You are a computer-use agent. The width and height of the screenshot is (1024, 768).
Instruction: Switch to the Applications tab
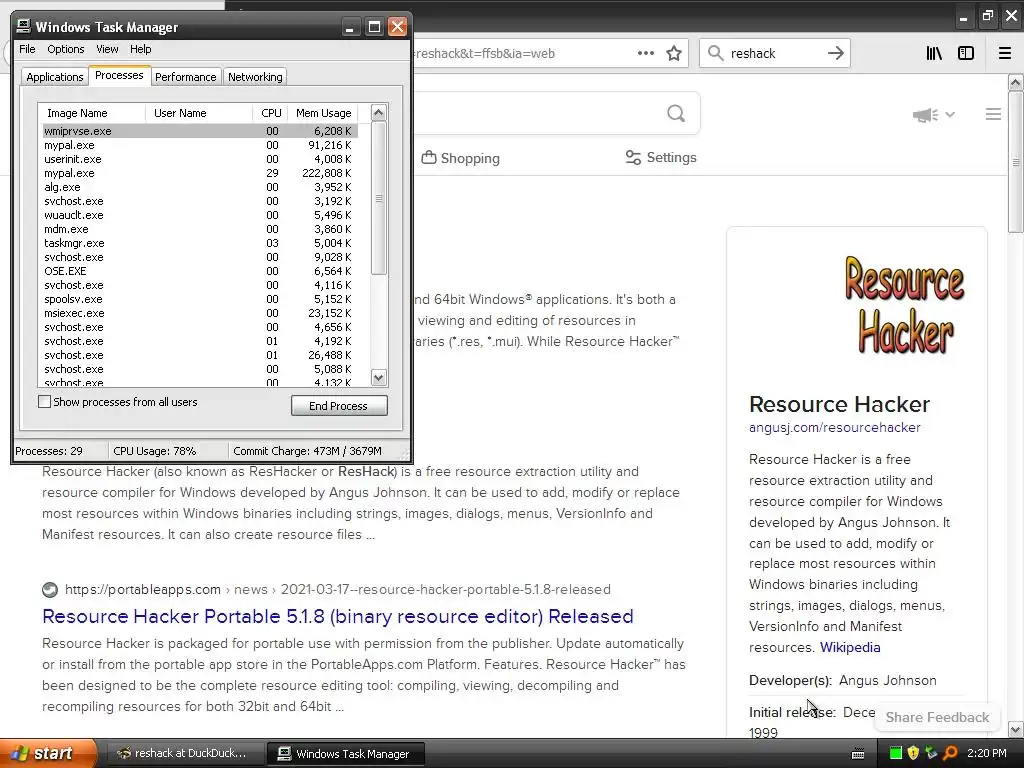[x=55, y=77]
